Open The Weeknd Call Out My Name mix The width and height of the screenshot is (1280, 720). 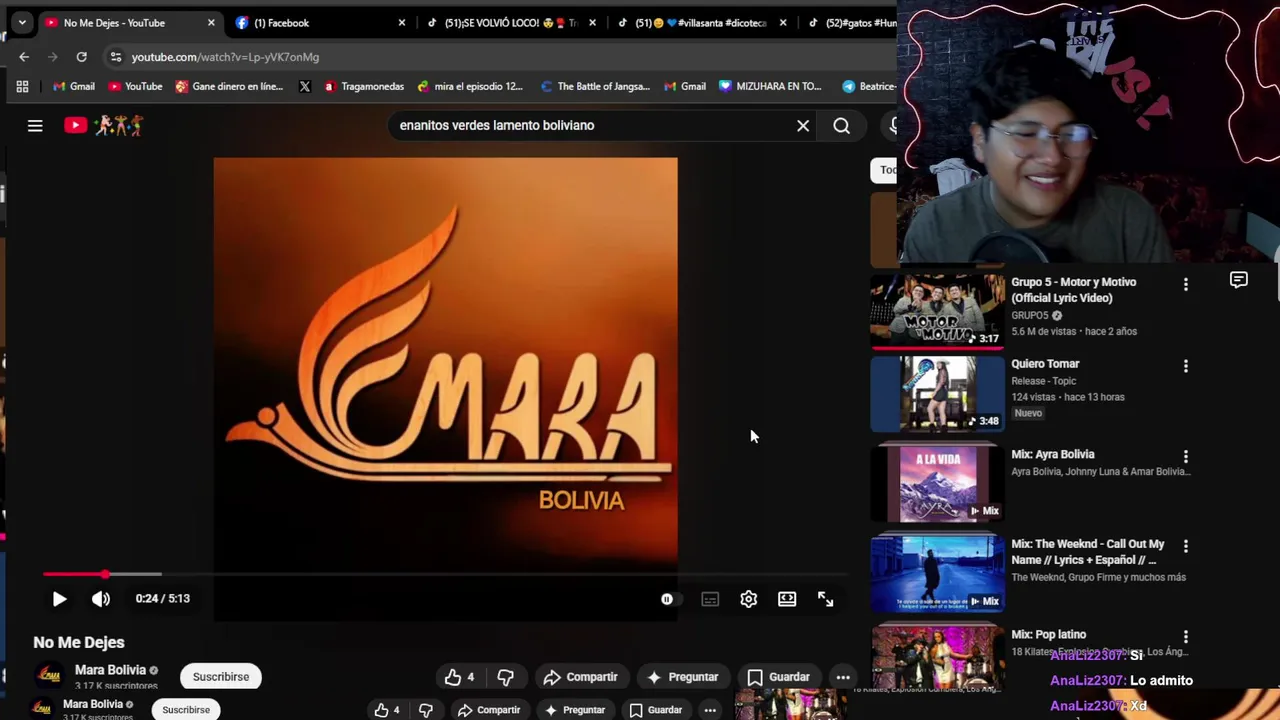point(938,574)
